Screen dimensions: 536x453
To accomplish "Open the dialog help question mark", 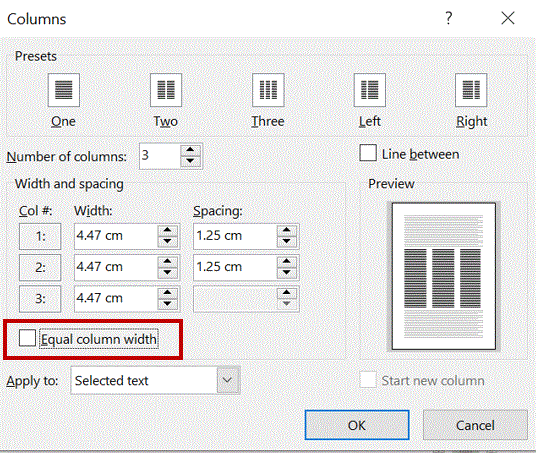I will click(448, 18).
